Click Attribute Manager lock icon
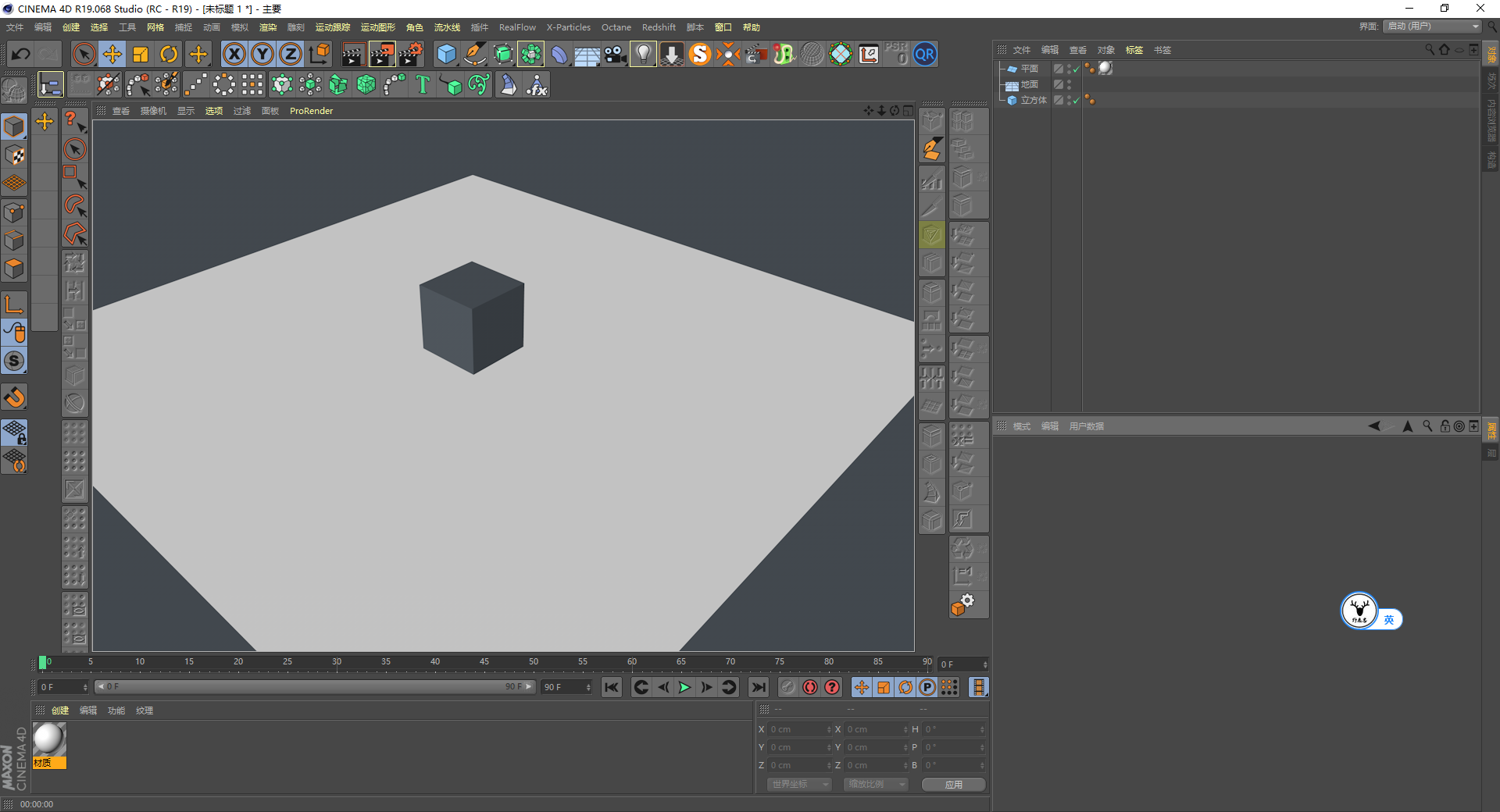 1445,426
